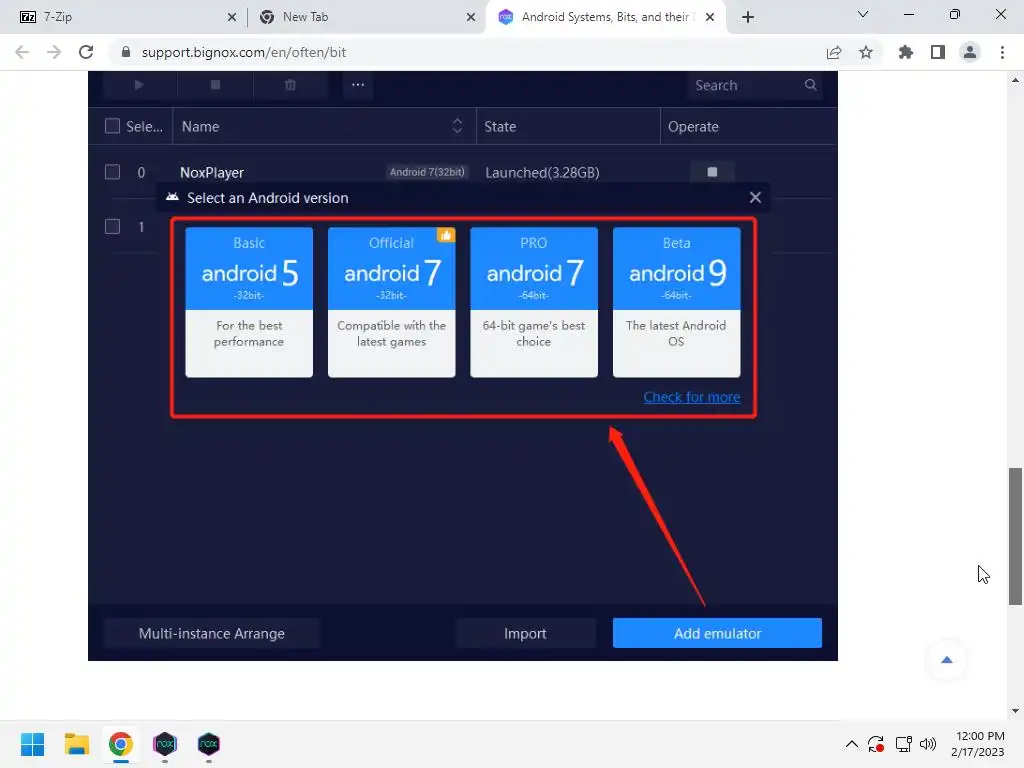The width and height of the screenshot is (1024, 768).
Task: Open the Windows Start menu
Action: (32, 744)
